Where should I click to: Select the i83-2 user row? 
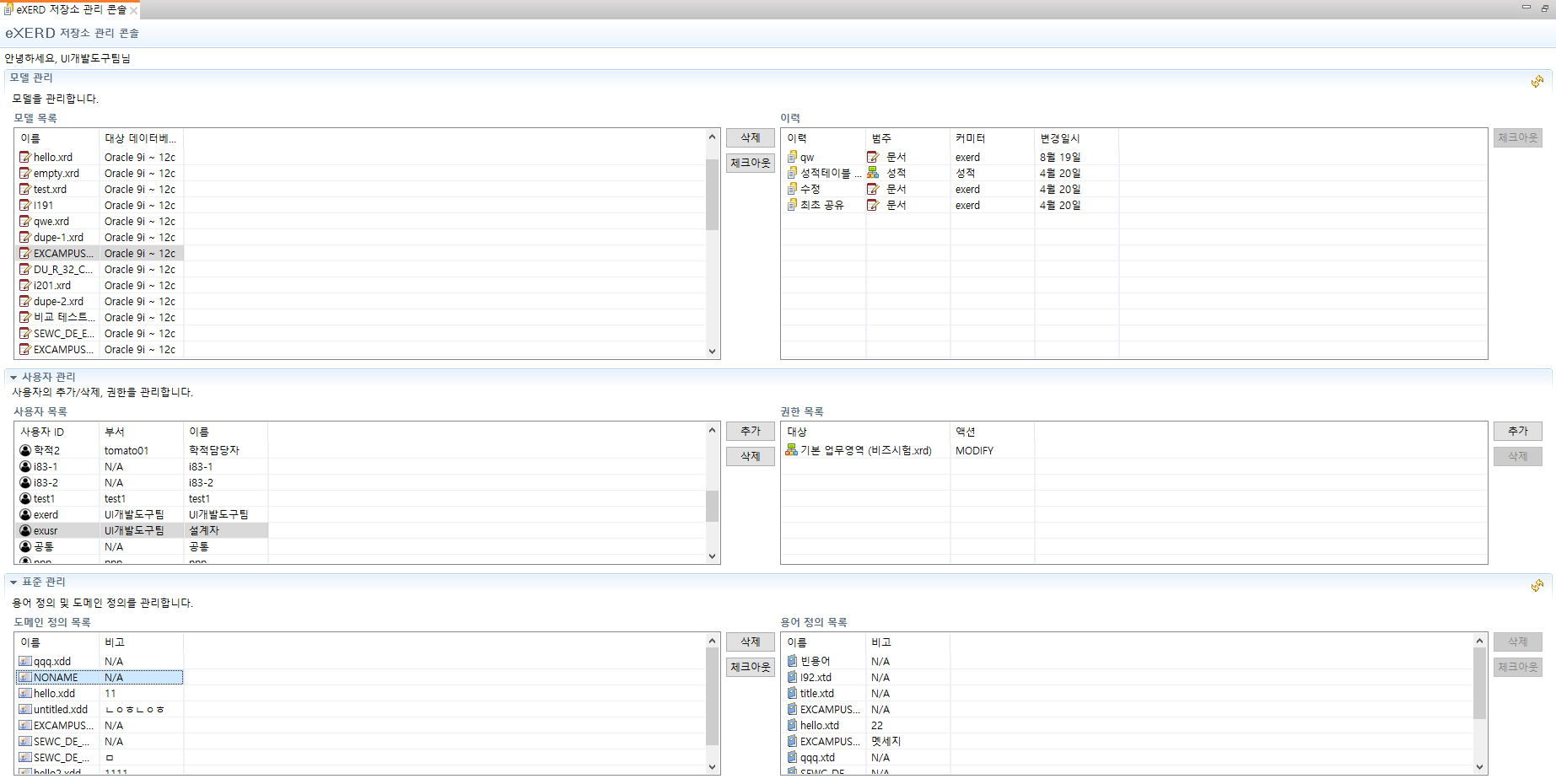point(142,482)
